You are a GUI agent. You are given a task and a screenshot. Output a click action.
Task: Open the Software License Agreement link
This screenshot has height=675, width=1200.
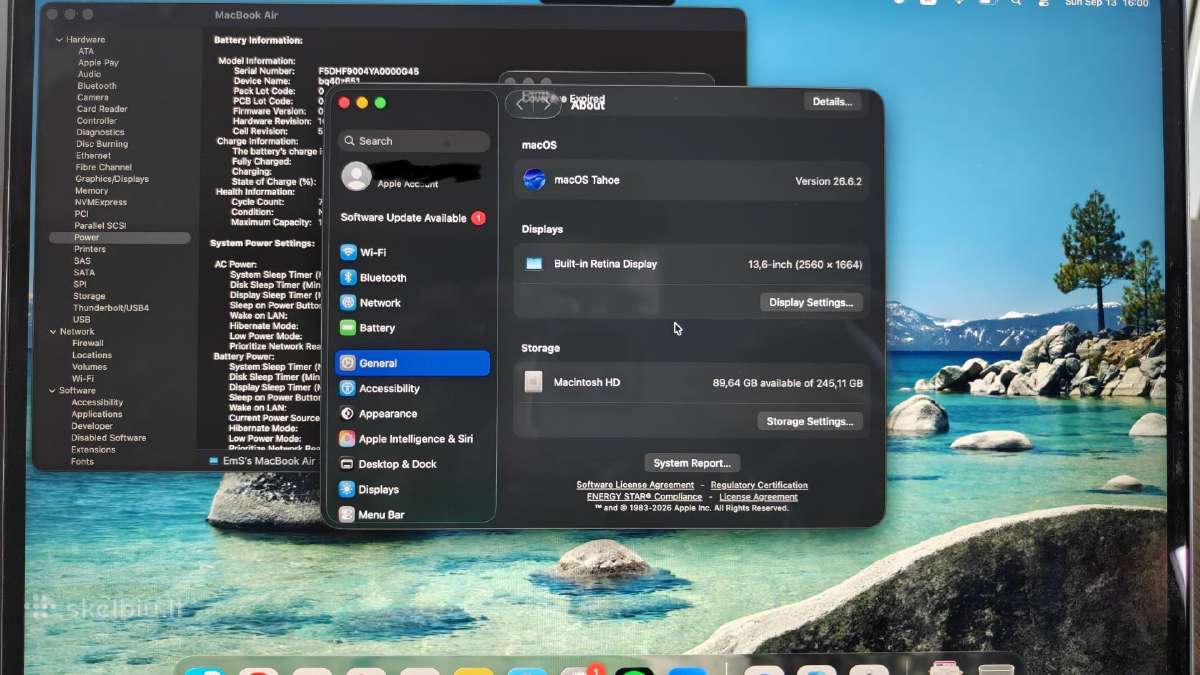(635, 485)
